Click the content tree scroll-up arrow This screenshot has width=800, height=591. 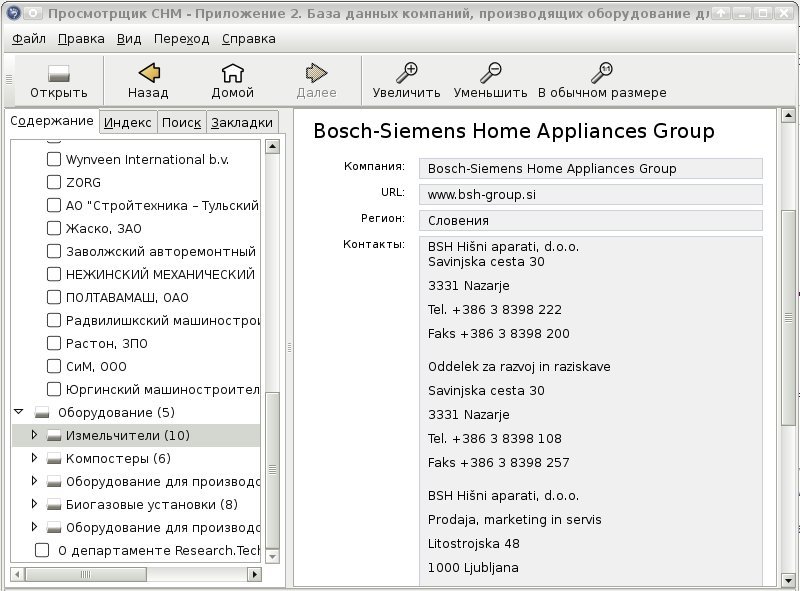[x=272, y=146]
